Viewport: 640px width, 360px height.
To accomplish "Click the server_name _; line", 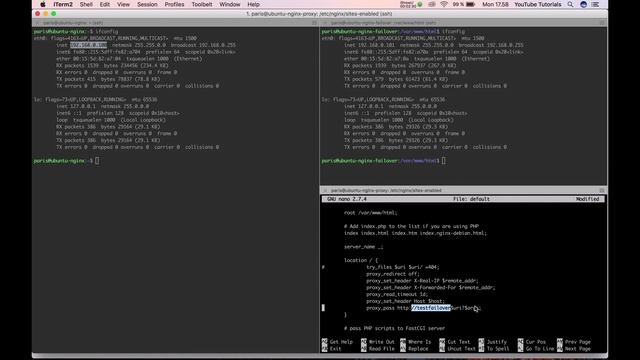I will pyautogui.click(x=363, y=247).
